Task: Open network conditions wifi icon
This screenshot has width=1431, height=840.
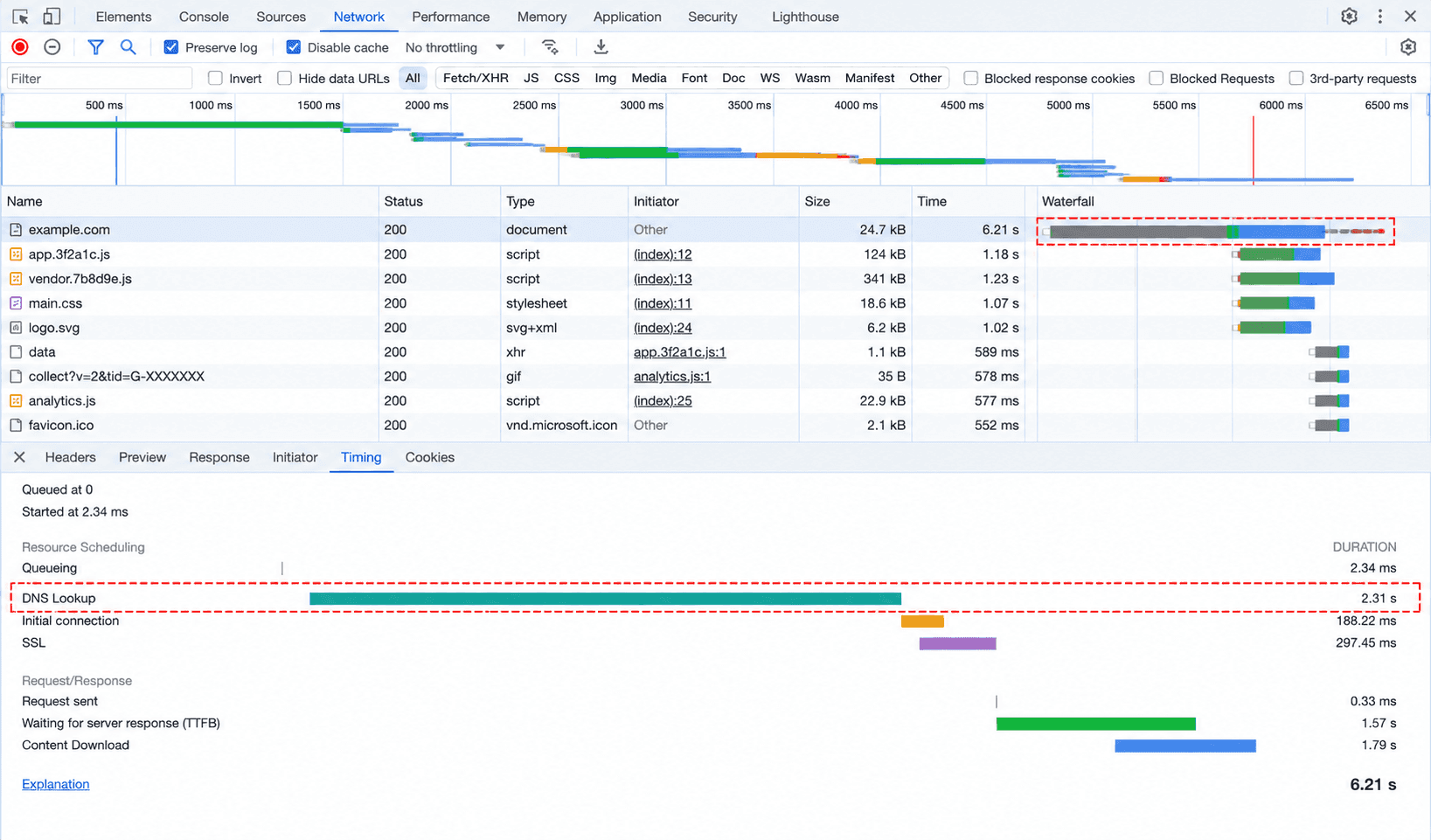Action: [550, 47]
